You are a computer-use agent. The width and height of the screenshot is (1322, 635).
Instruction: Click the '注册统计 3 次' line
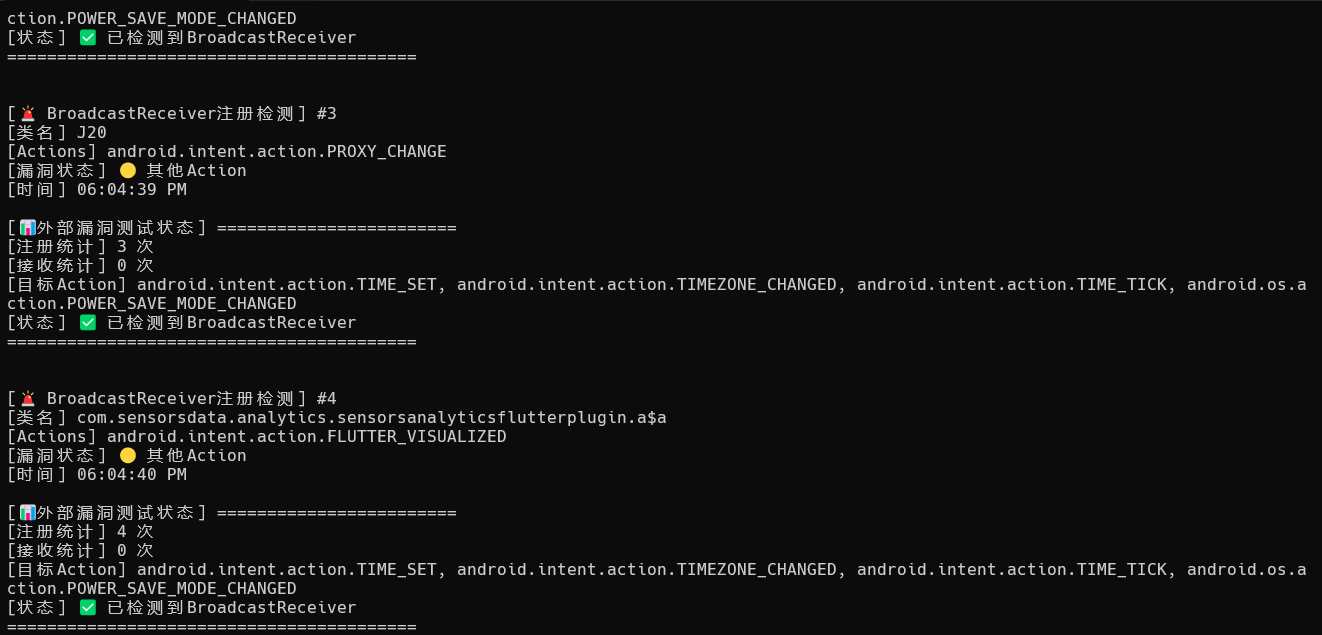(80, 246)
